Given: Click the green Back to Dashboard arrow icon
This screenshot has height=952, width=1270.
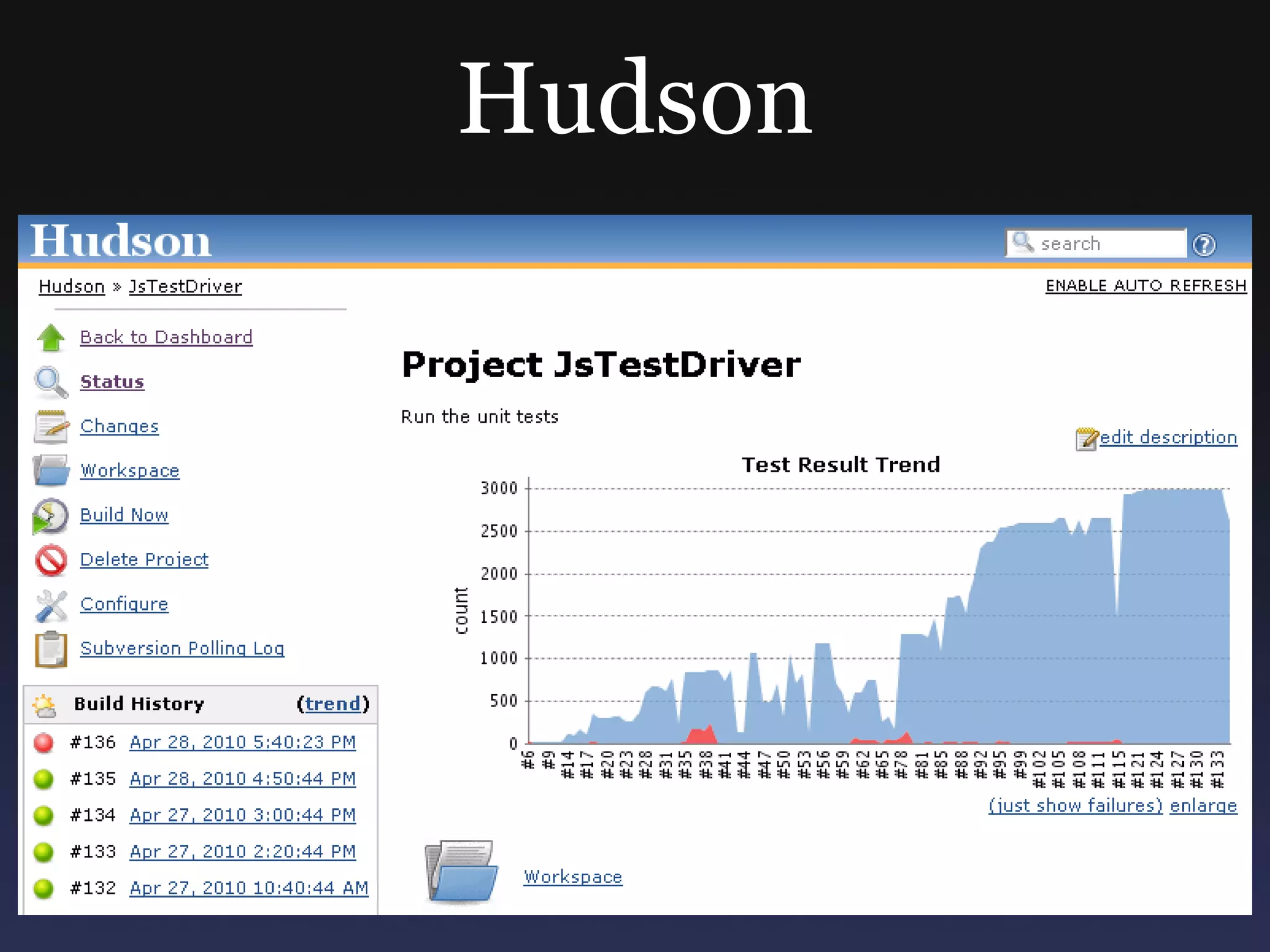Looking at the screenshot, I should [x=51, y=338].
